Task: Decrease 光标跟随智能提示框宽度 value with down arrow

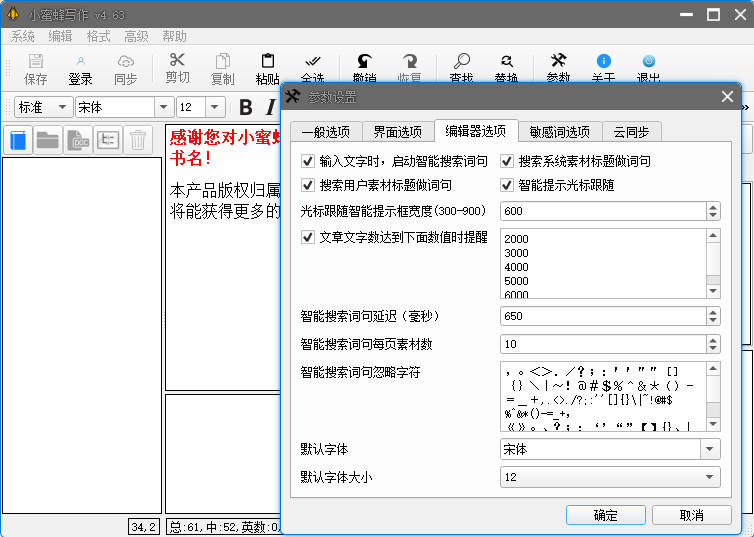Action: click(713, 215)
